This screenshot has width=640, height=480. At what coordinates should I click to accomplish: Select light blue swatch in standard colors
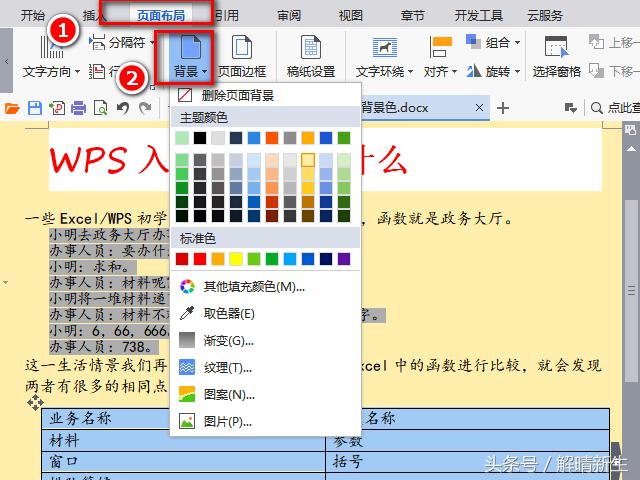click(x=290, y=259)
